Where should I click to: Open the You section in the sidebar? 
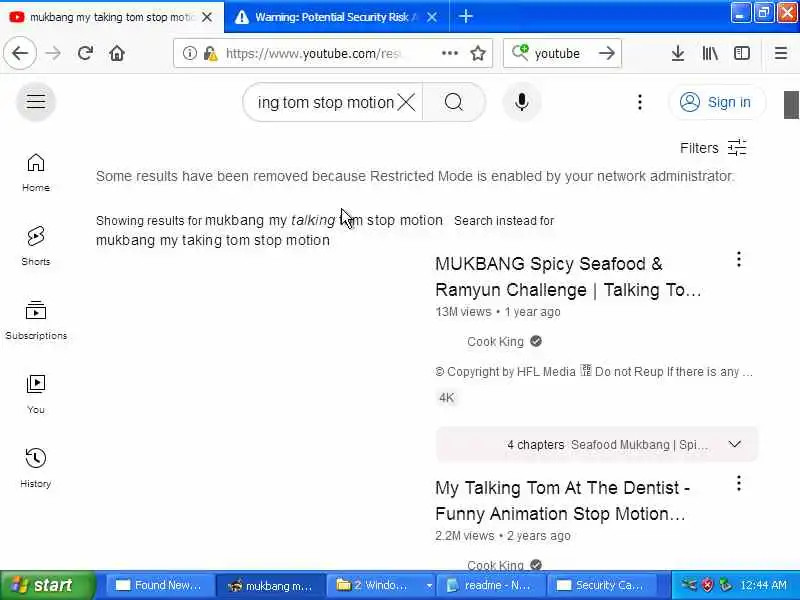pos(36,394)
